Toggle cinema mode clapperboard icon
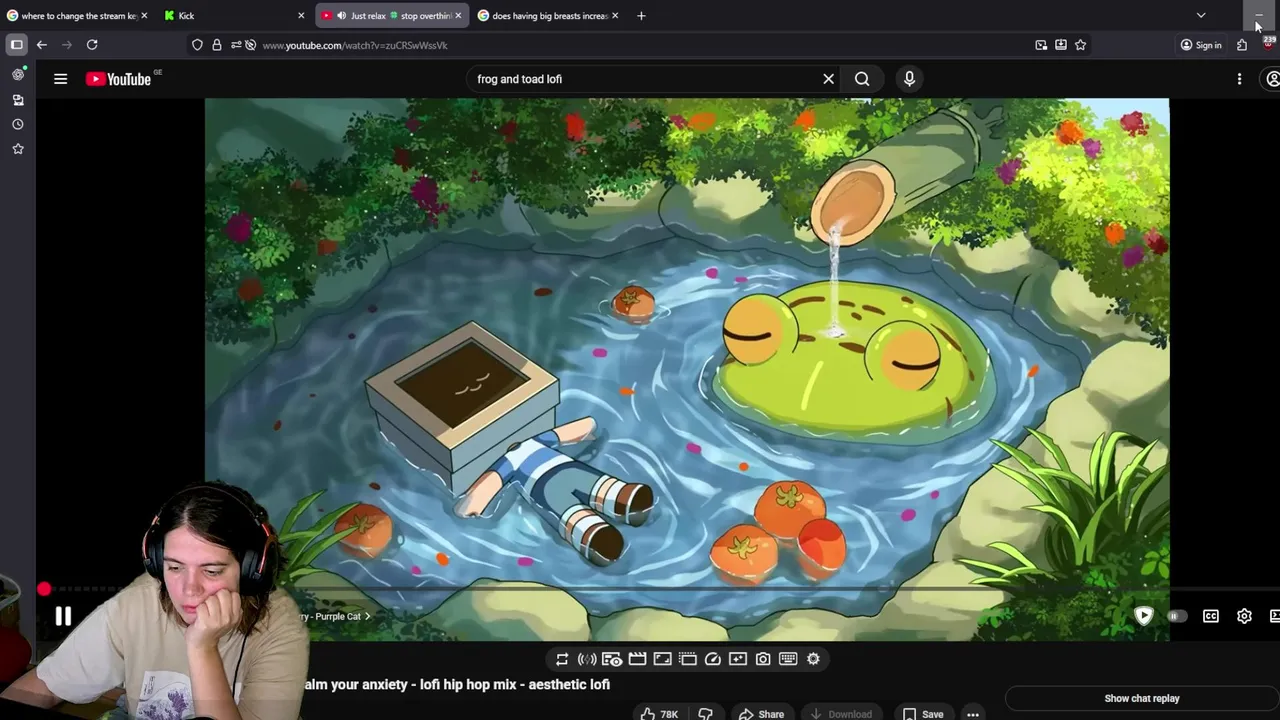 point(637,659)
